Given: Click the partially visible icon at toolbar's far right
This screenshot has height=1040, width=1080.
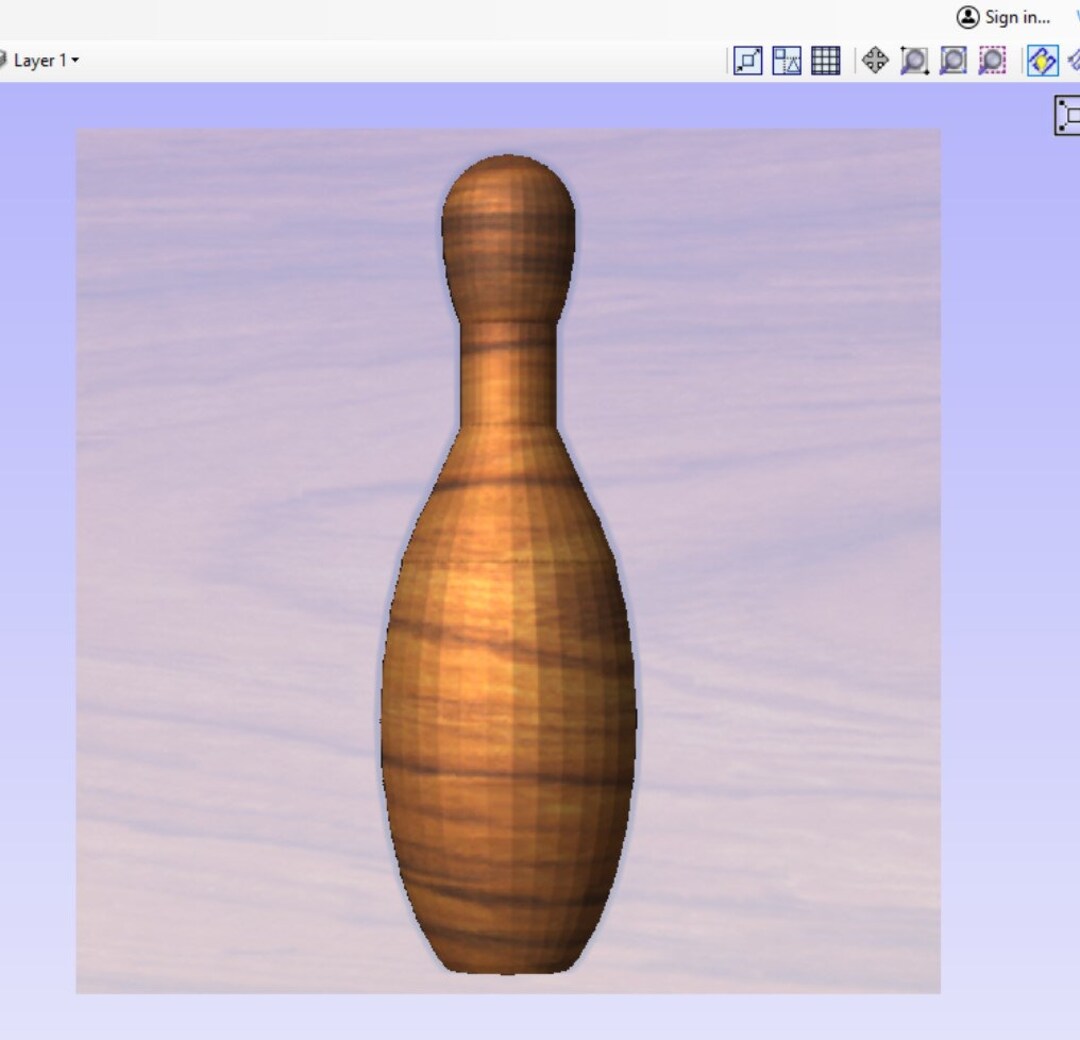Looking at the screenshot, I should (1075, 61).
